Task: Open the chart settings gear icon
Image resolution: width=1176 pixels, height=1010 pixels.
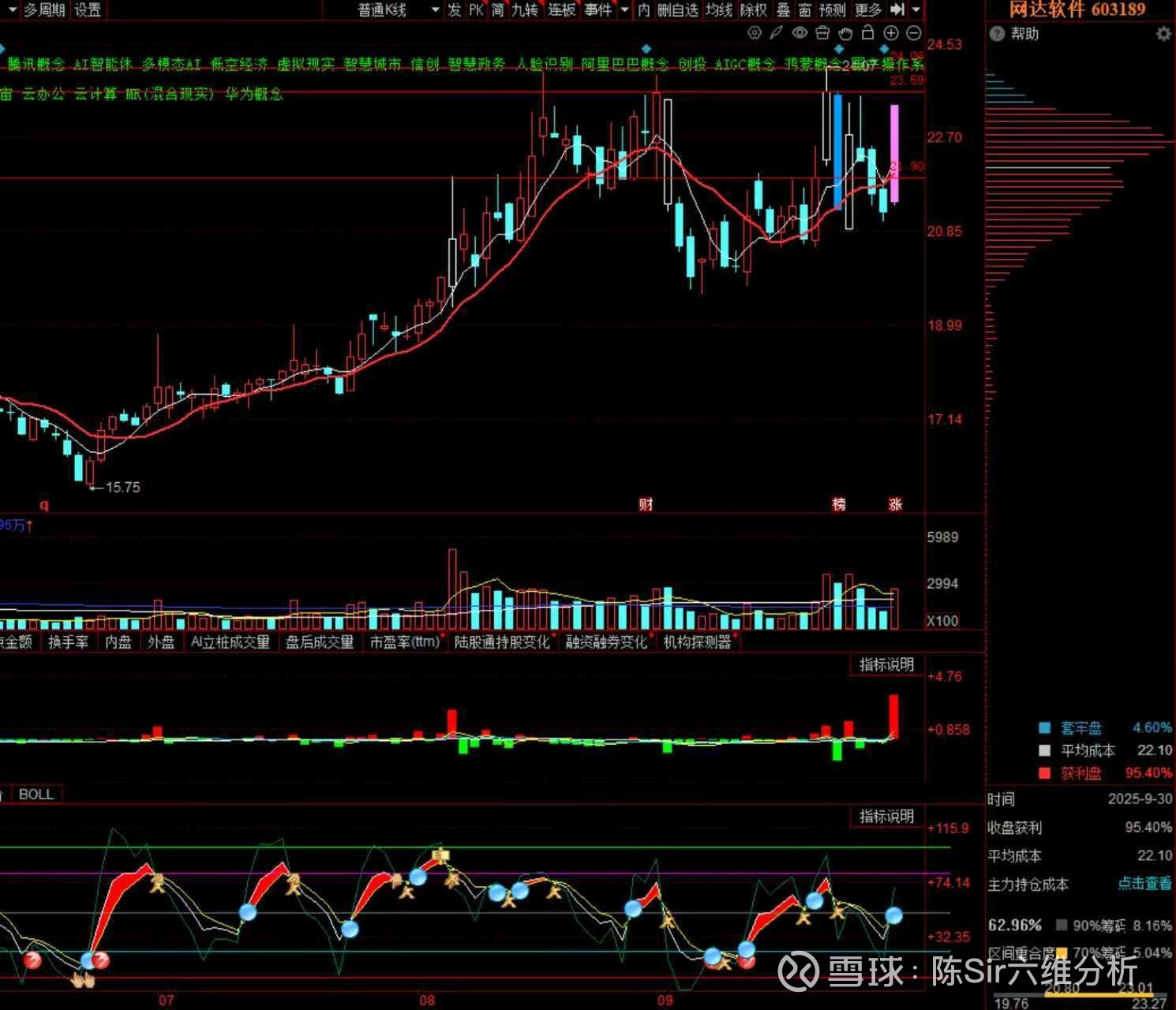Action: 755,33
